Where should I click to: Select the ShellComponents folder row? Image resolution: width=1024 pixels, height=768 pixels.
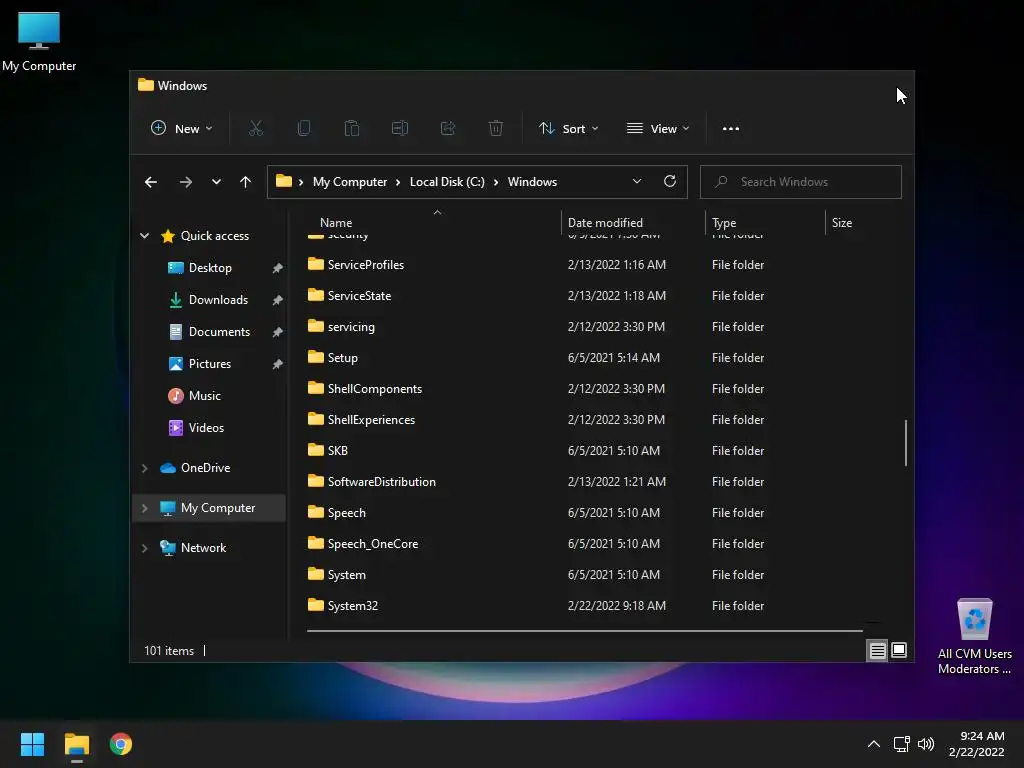coord(584,389)
